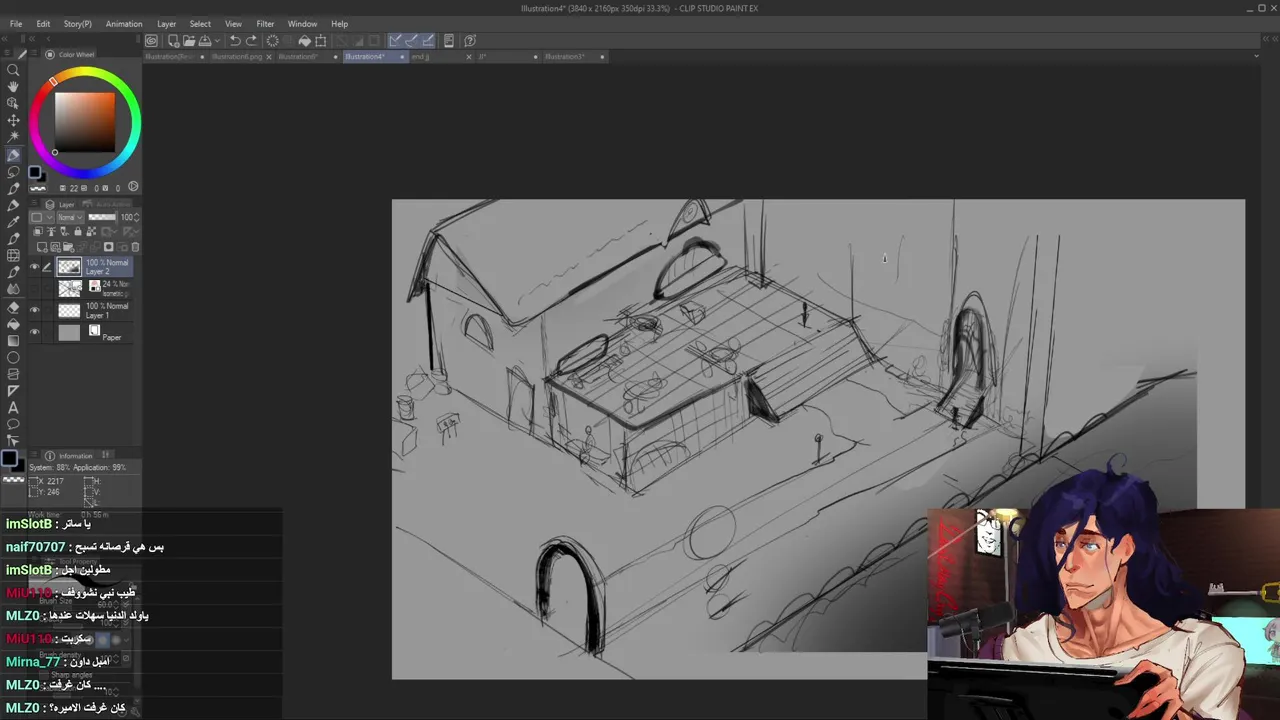Adjust the layer opacity slider
This screenshot has width=1280, height=720.
(x=102, y=217)
